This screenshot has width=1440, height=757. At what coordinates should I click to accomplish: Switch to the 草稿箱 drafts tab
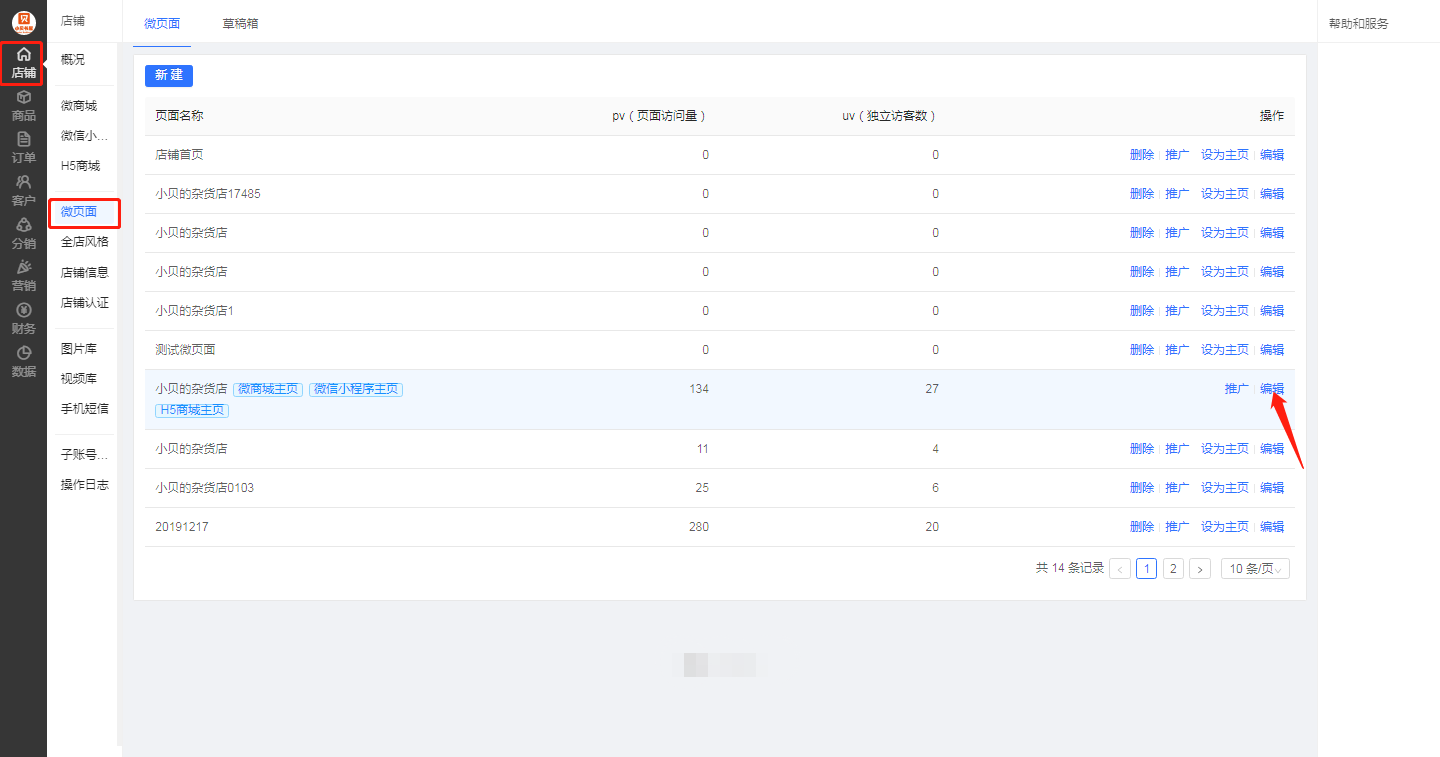click(x=240, y=23)
